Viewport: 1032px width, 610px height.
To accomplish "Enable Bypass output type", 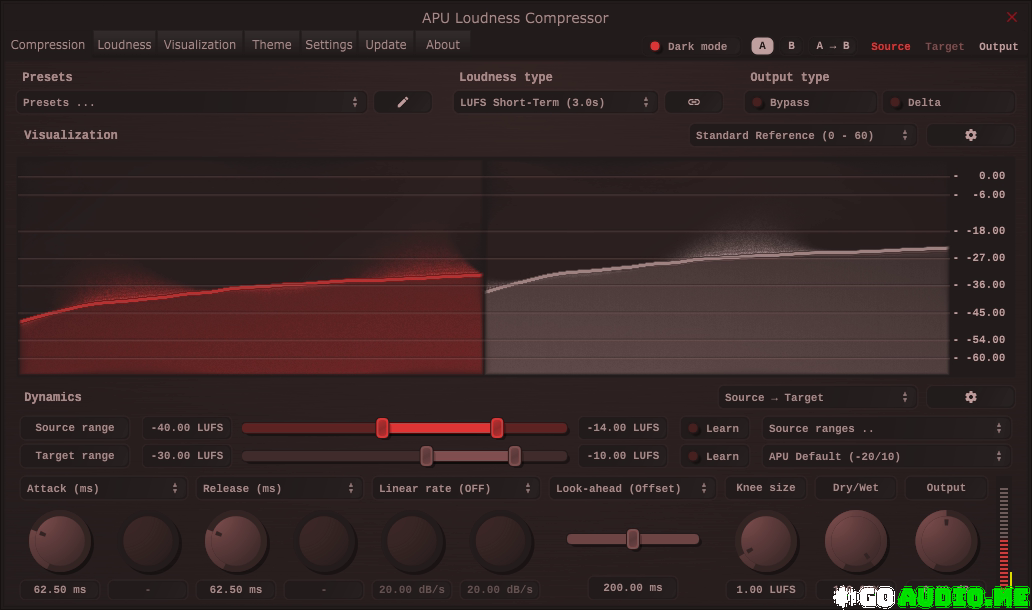I will point(810,102).
